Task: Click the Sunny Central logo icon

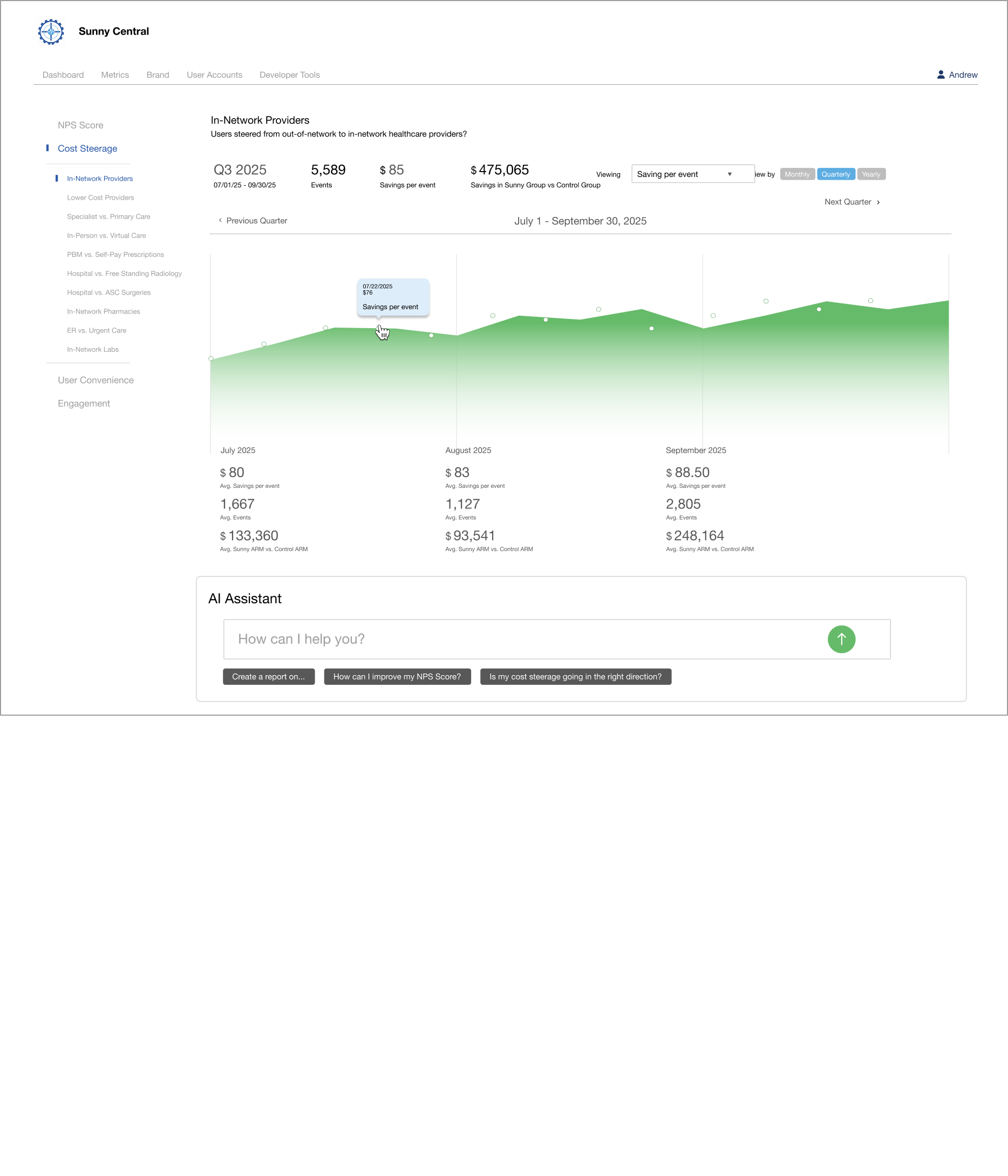Action: tap(51, 32)
